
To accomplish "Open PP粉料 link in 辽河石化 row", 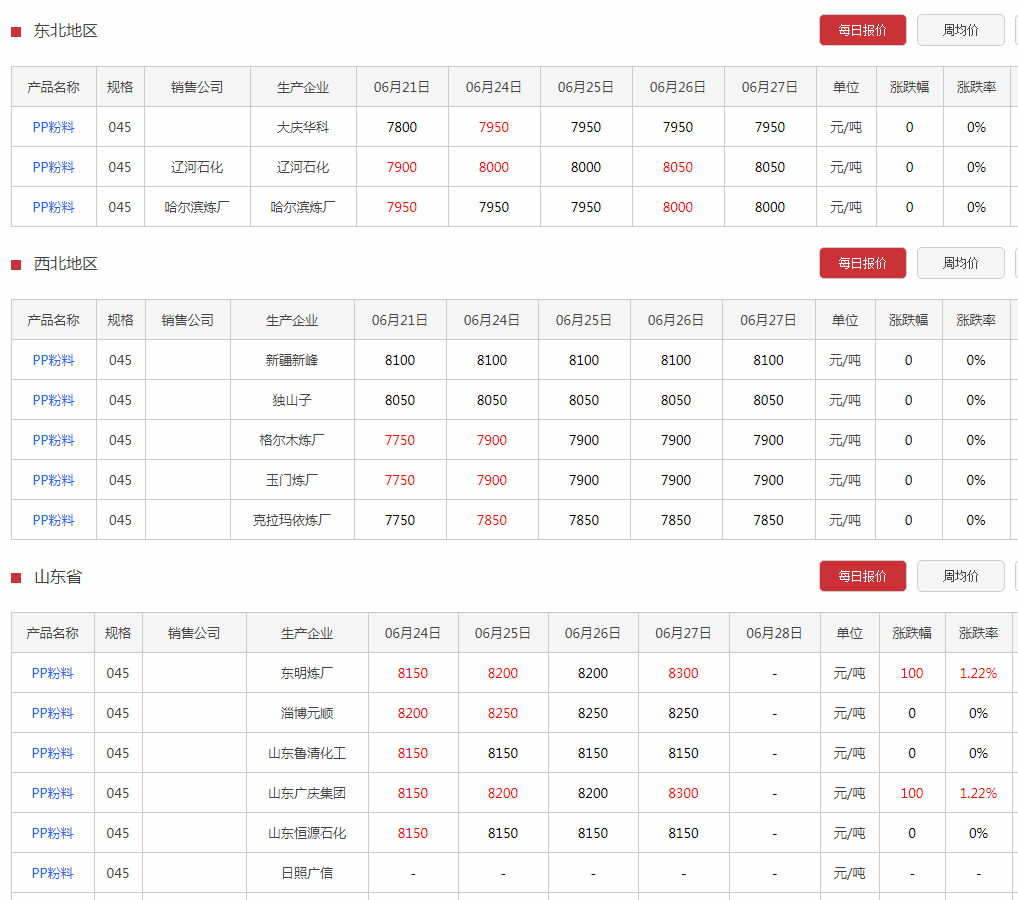I will (x=53, y=168).
